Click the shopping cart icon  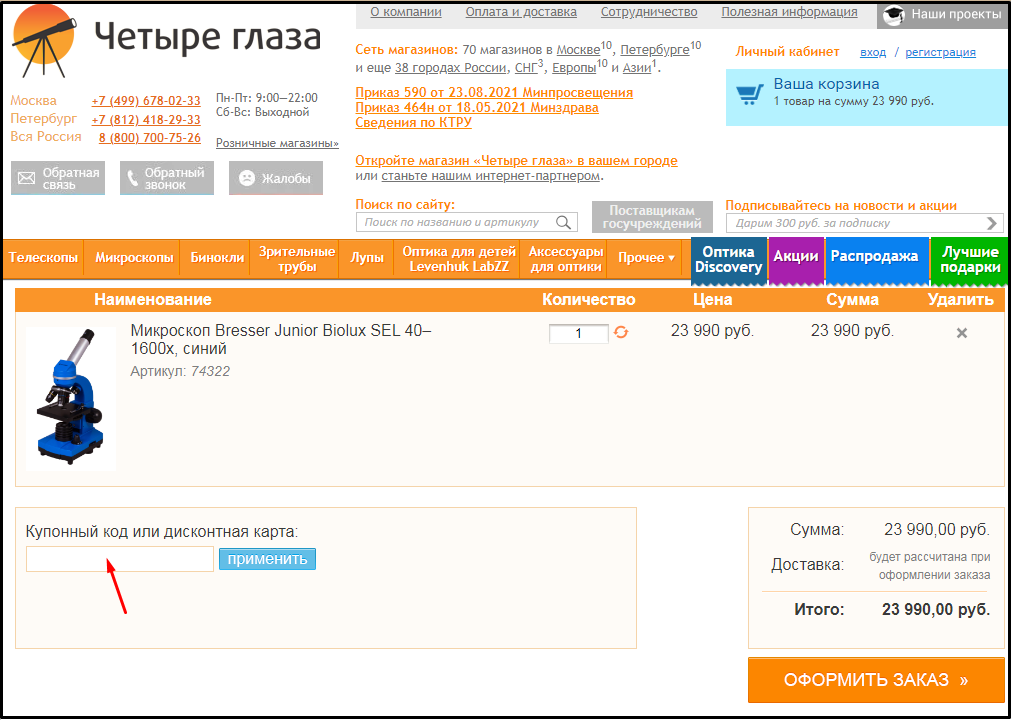749,95
